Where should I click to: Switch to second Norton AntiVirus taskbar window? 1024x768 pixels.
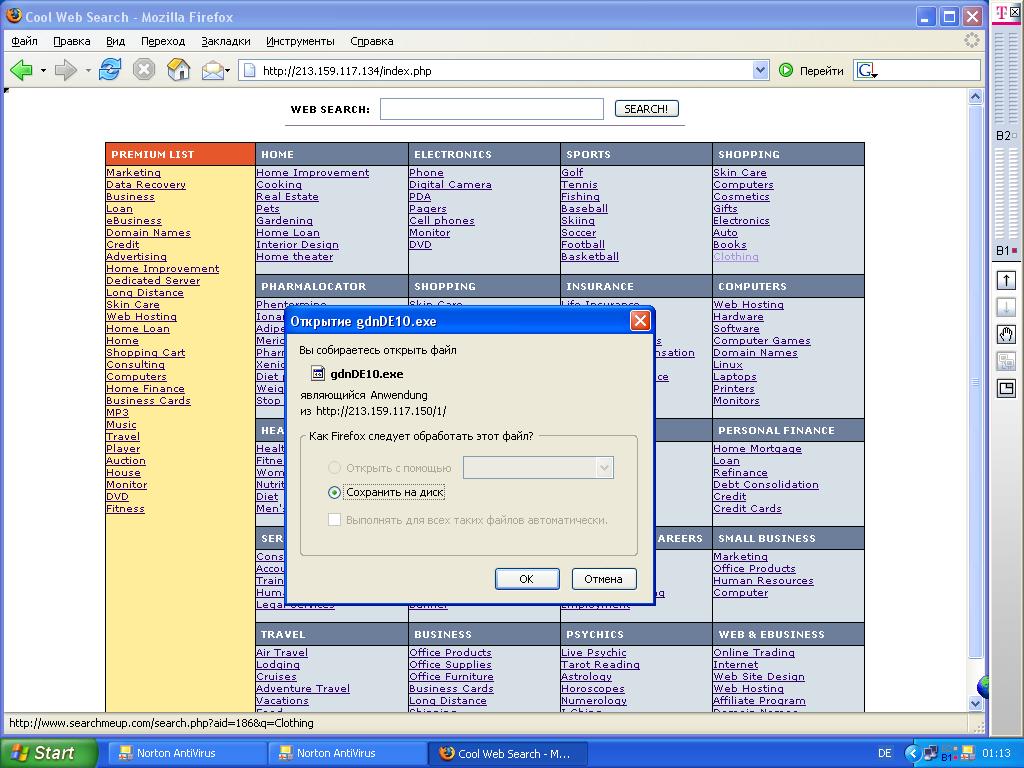[347, 753]
